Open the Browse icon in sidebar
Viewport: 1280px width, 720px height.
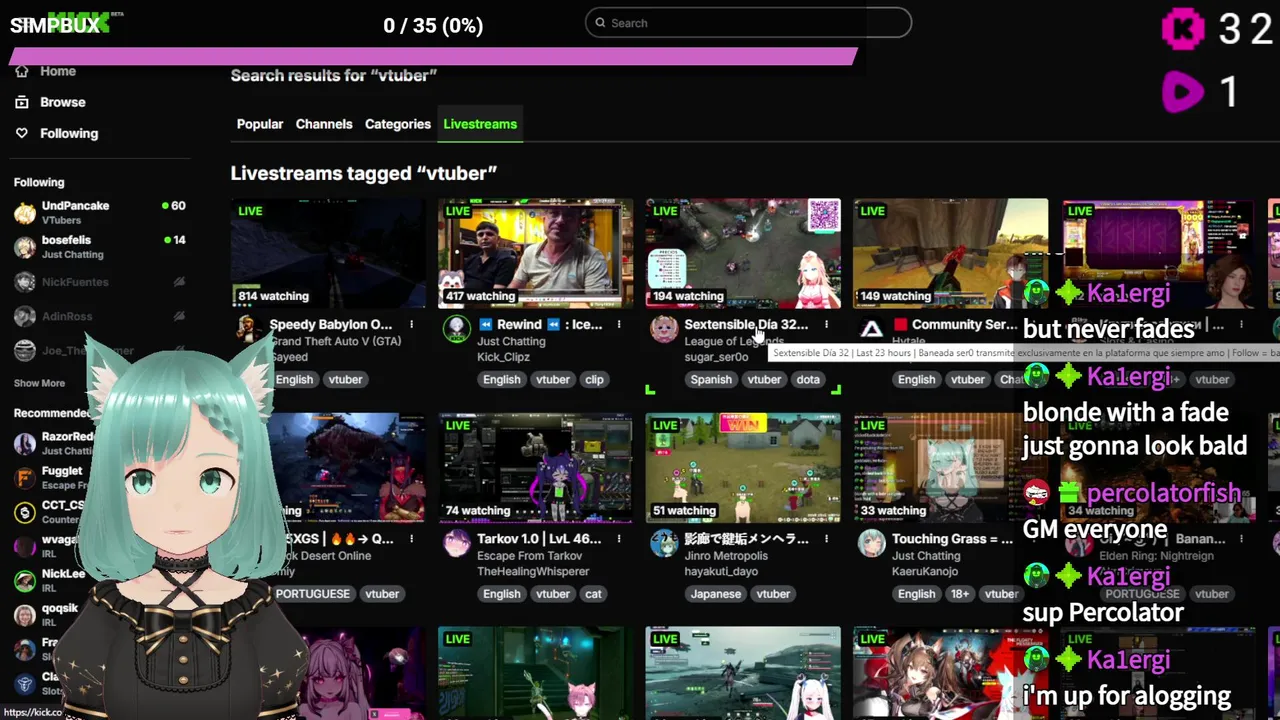tap(22, 102)
